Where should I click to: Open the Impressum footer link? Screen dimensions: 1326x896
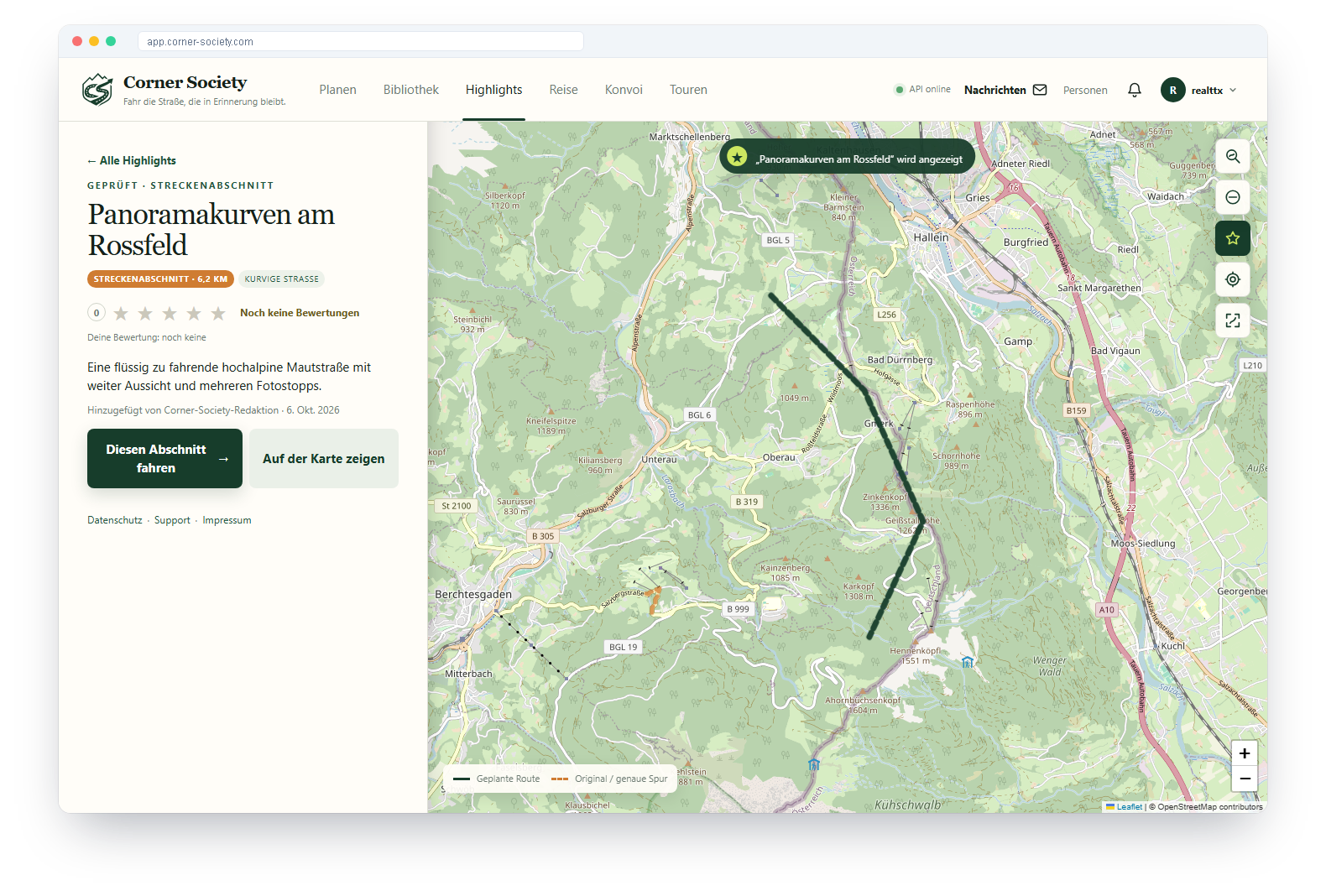tap(227, 520)
